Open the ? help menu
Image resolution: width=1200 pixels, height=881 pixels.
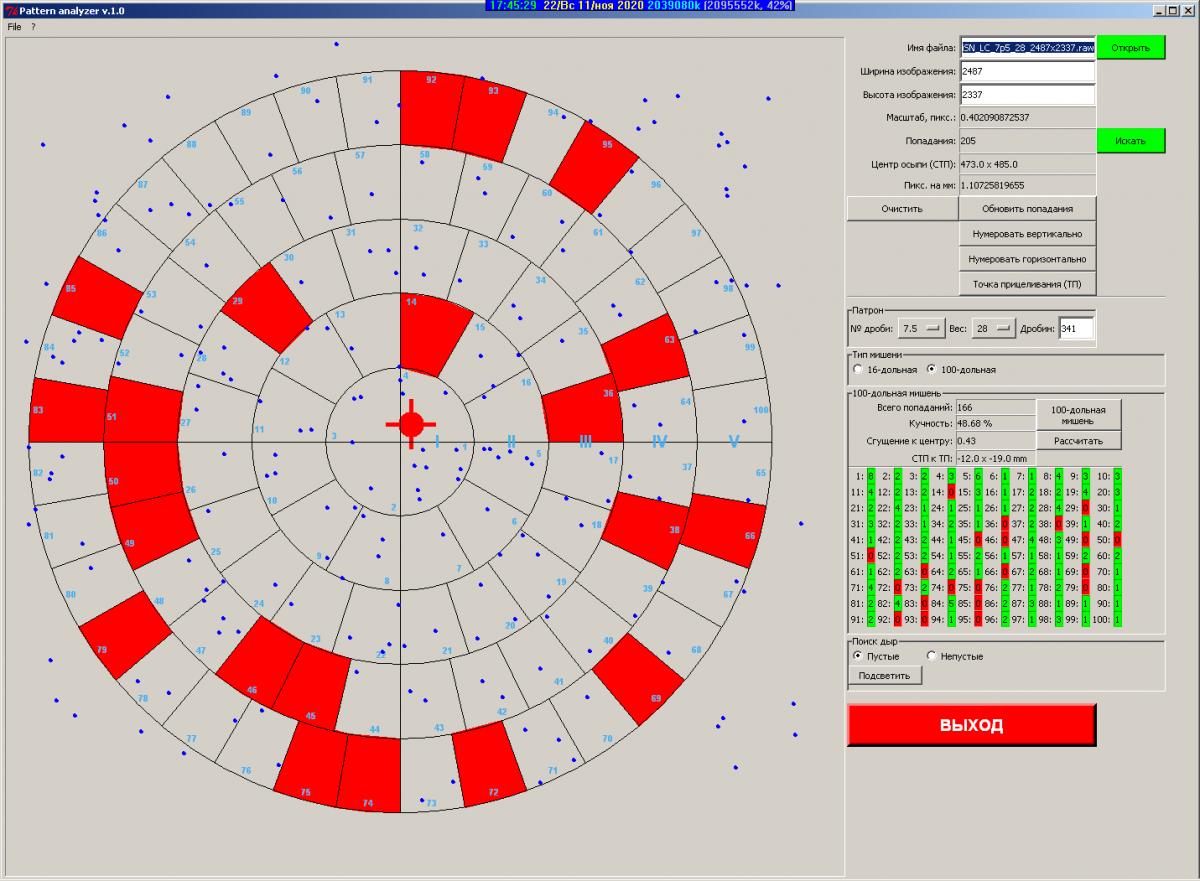[33, 27]
